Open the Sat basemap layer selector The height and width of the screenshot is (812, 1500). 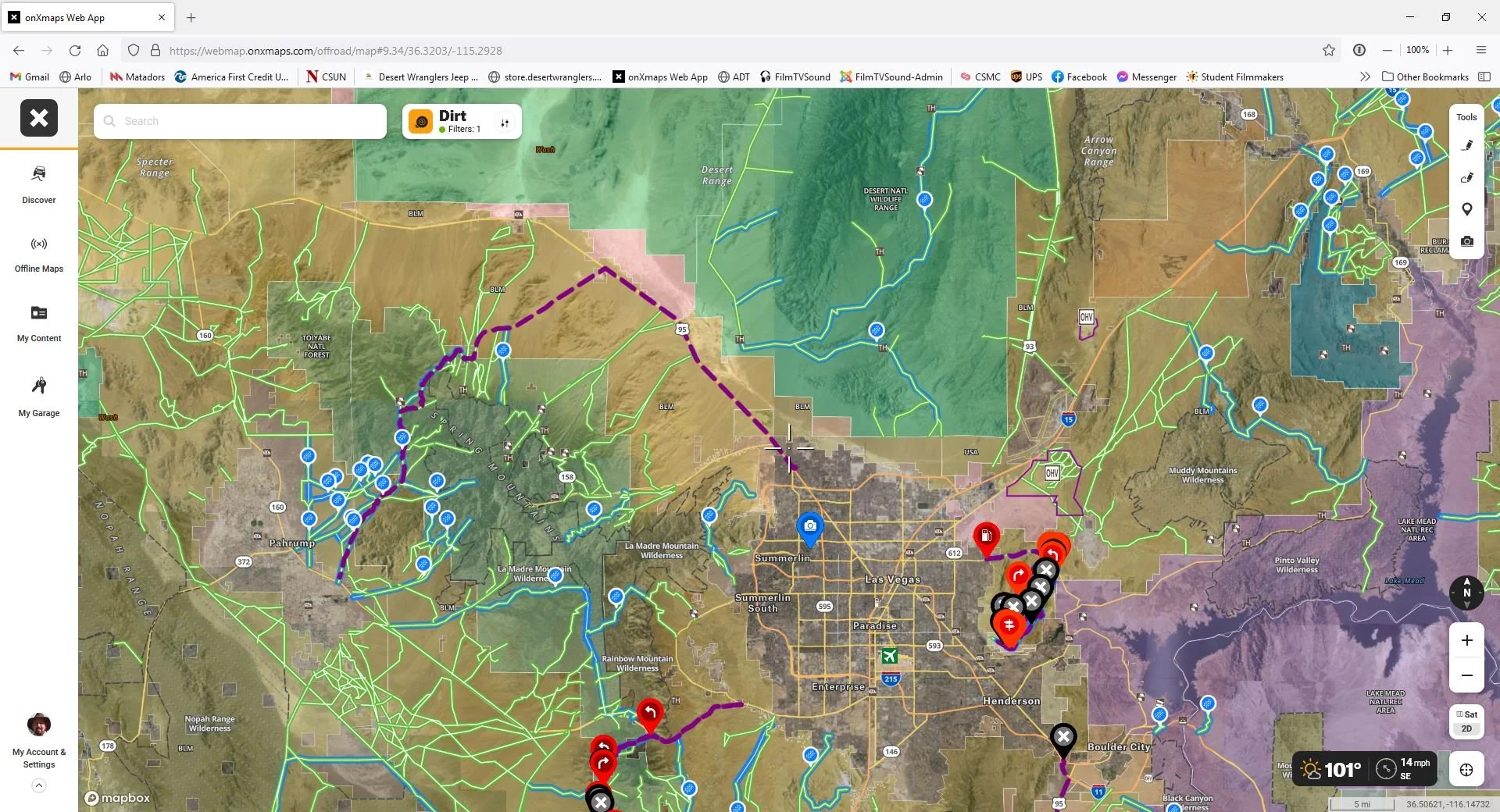[x=1467, y=714]
